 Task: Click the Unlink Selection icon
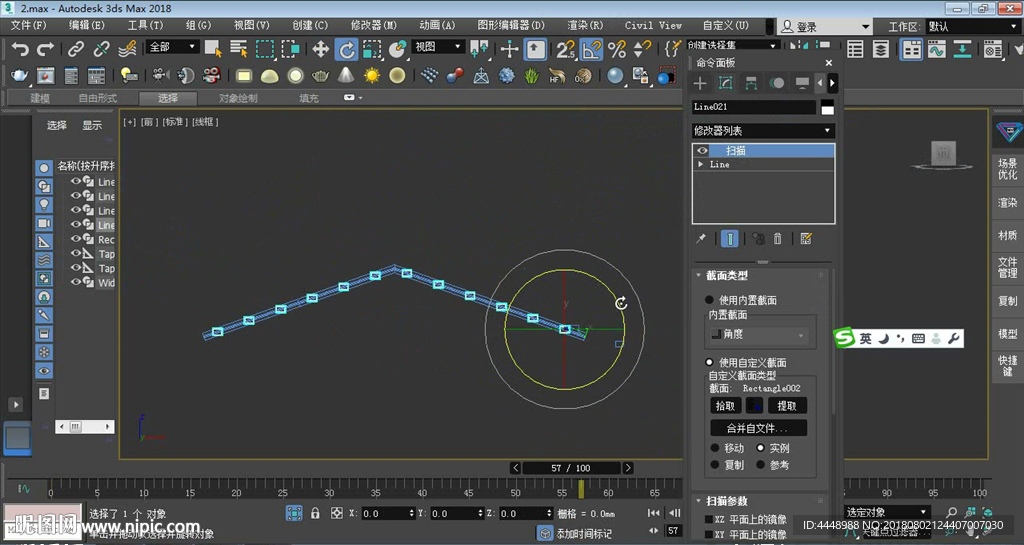101,49
